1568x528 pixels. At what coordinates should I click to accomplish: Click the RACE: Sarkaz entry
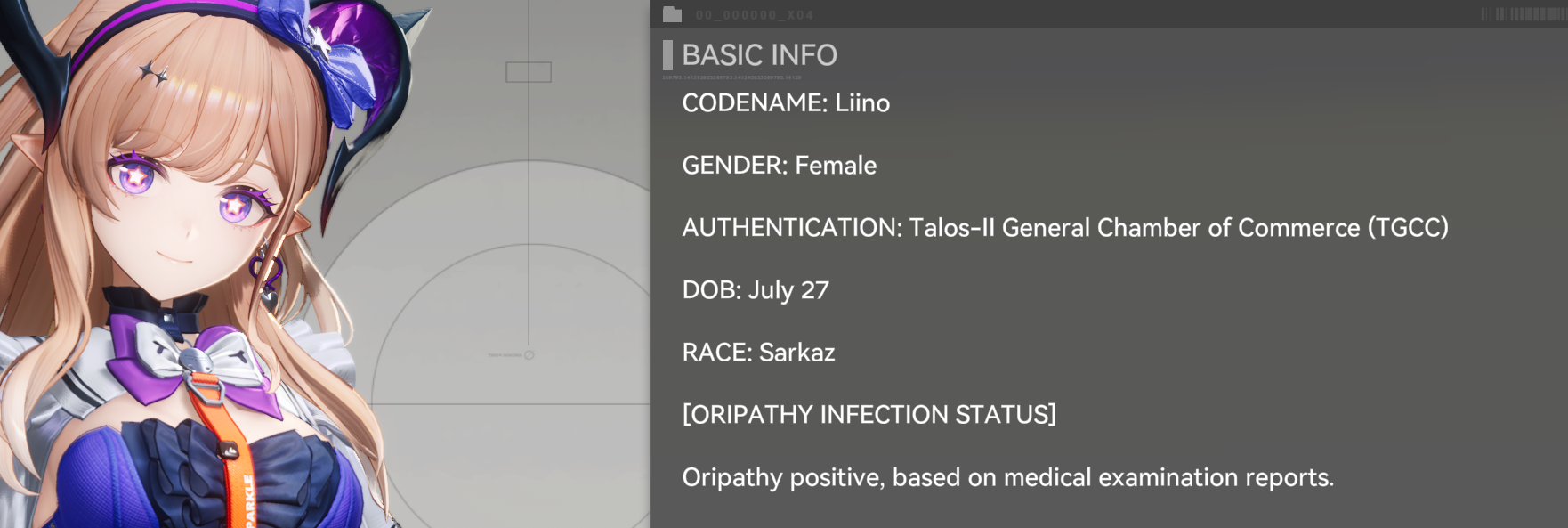[758, 353]
